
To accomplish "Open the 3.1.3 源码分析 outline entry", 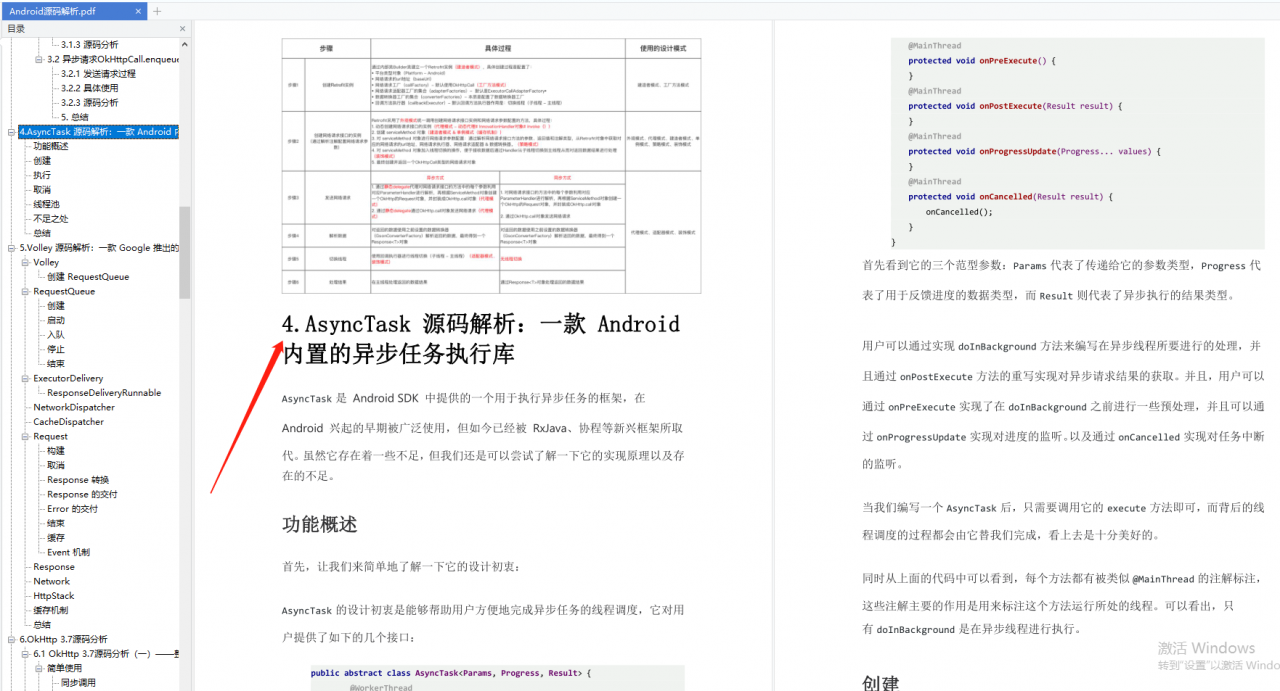I will (89, 45).
